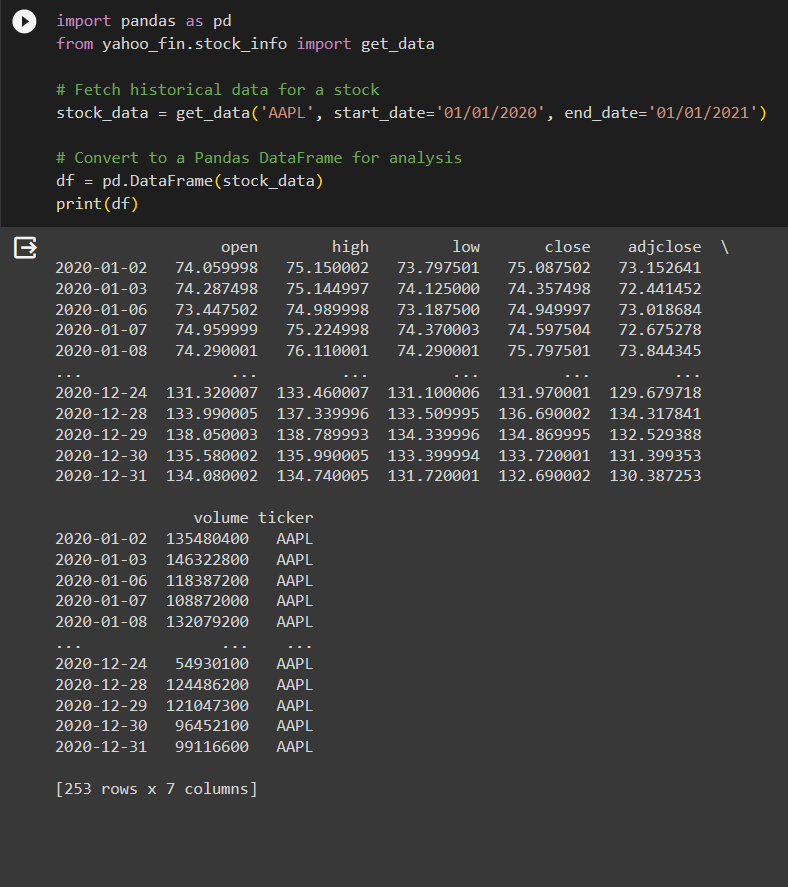This screenshot has height=887, width=788.
Task: Click adjclose value 72.675278
Action: (660, 330)
